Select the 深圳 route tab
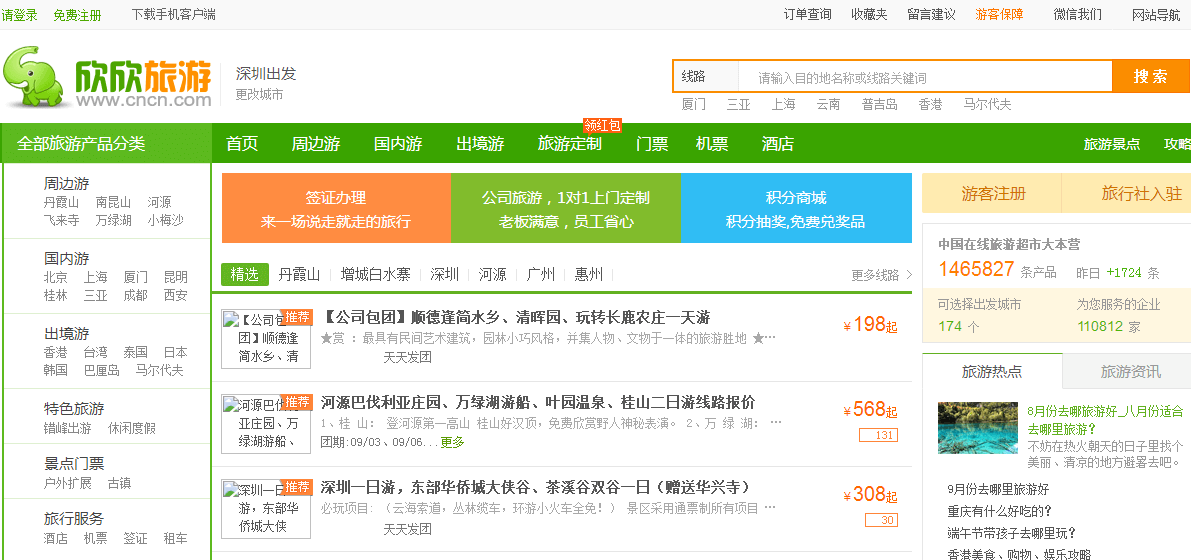Screen dimensions: 1191x560 (444, 274)
